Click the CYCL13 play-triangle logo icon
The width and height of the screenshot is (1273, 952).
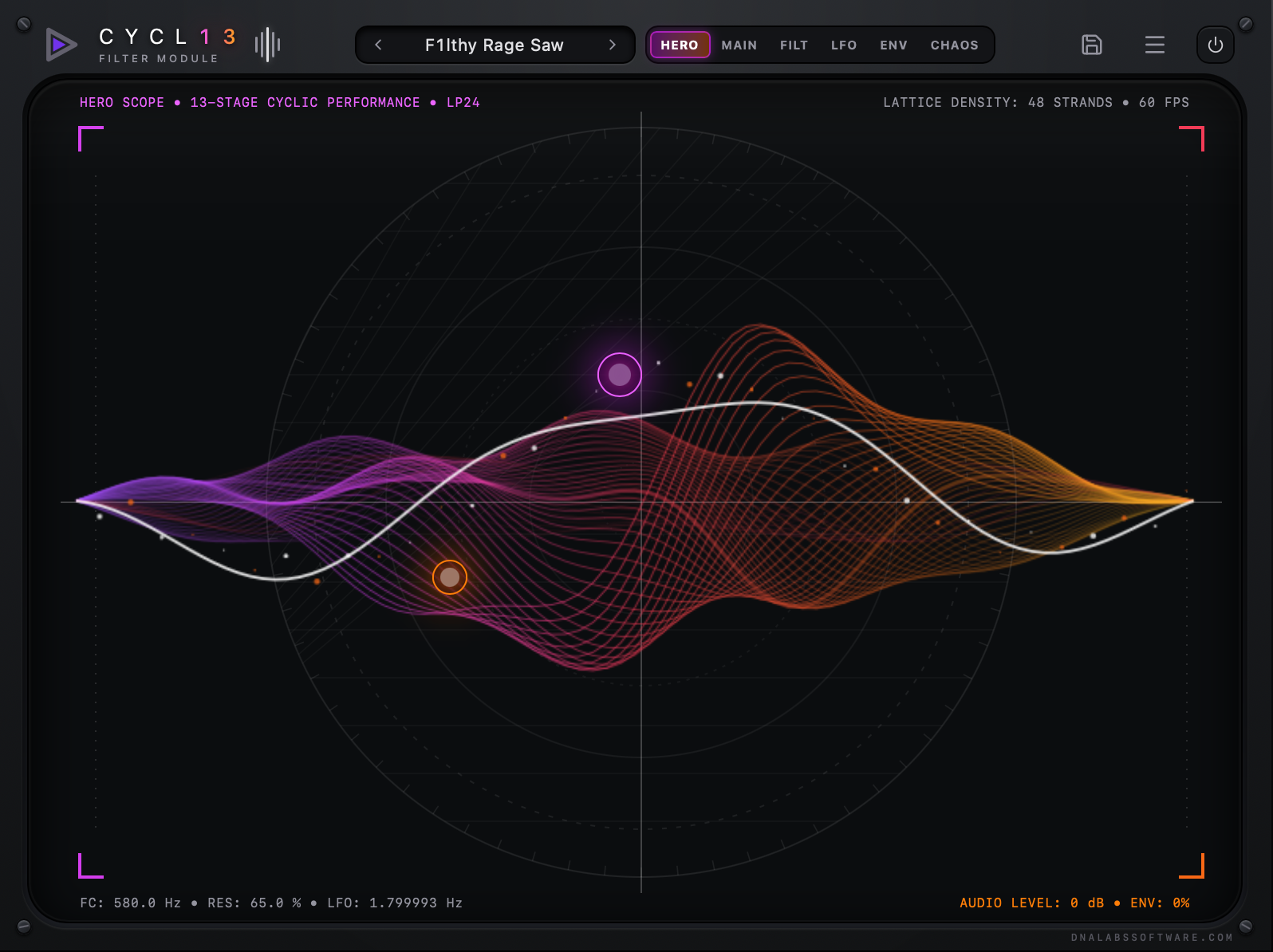coord(61,45)
